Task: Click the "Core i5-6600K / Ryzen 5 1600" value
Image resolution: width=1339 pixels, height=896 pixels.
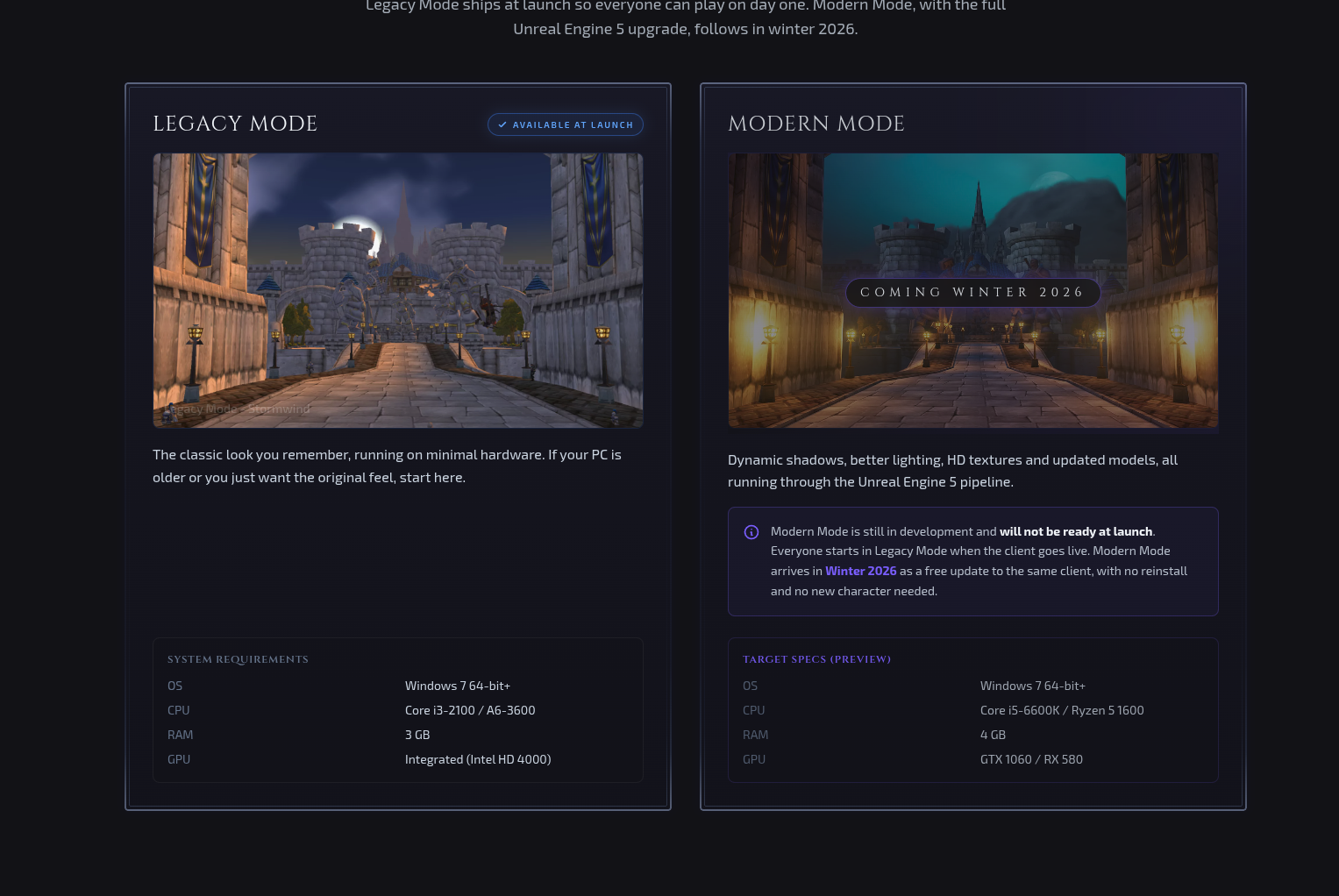Action: click(1062, 710)
